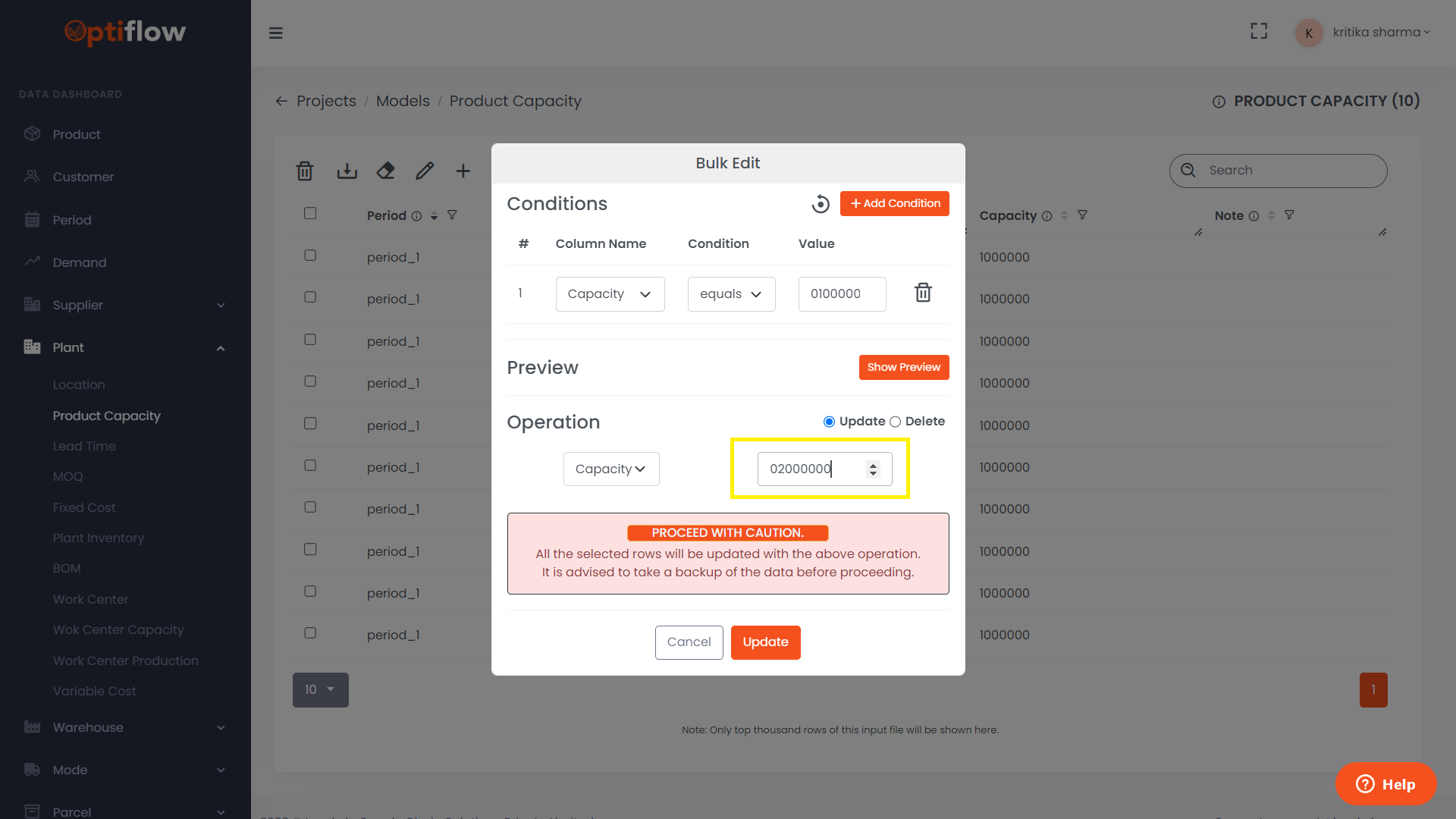This screenshot has width=1456, height=819.
Task: Click the download icon in table toolbar
Action: (347, 171)
